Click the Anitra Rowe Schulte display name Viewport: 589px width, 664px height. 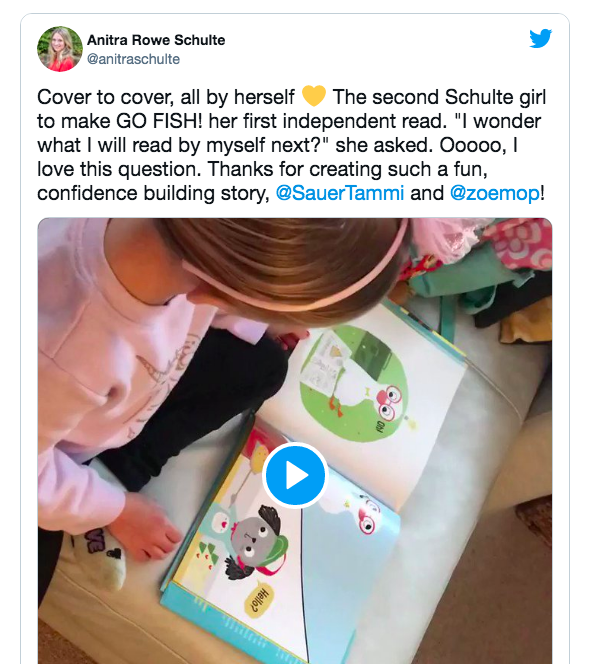coord(156,40)
